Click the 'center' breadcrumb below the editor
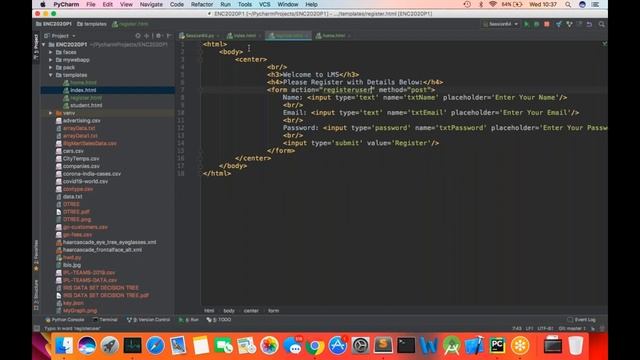Viewport: 640px width, 360px height. (251, 311)
